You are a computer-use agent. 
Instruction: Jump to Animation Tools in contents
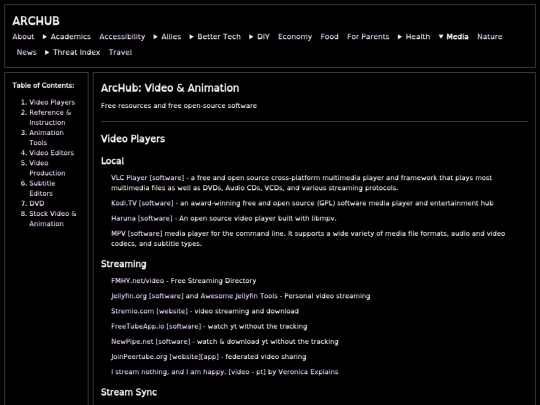46,137
